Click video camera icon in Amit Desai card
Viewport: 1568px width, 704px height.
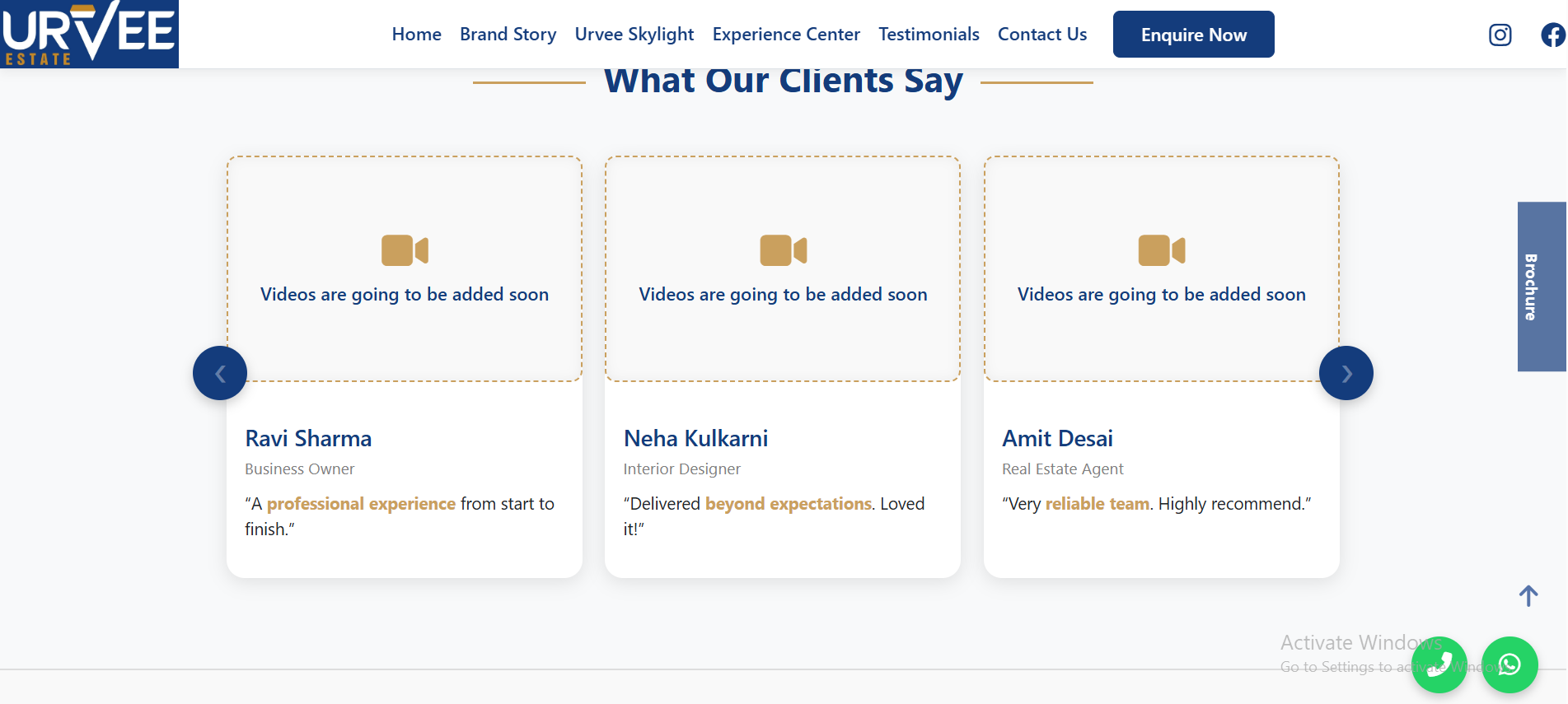1161,250
